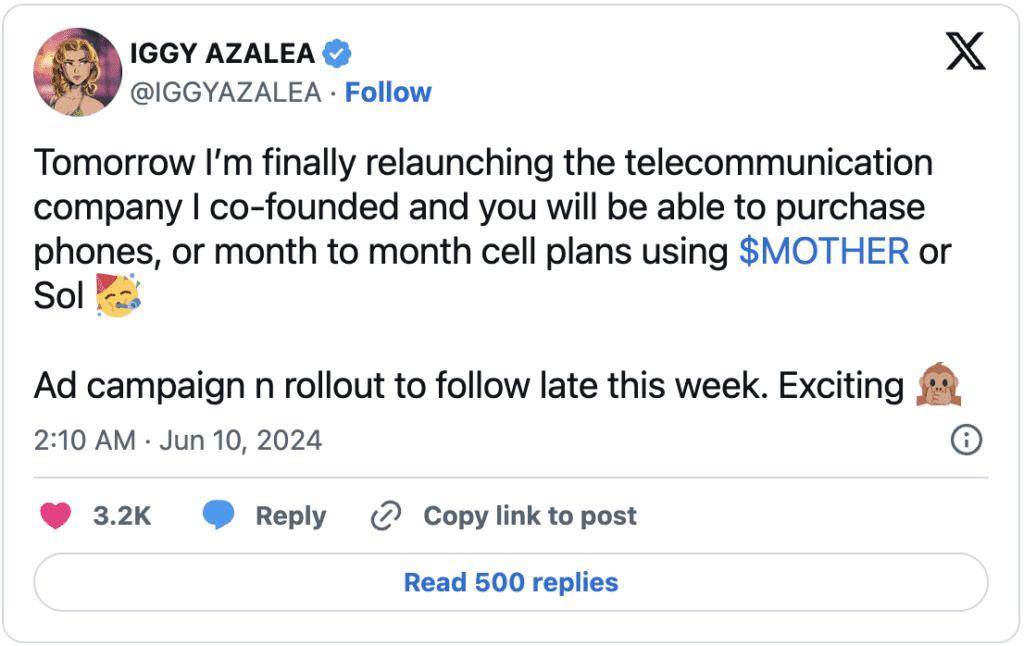Click the Ad campaign n rollout sentence
This screenshot has width=1024, height=646.
pyautogui.click(x=469, y=385)
